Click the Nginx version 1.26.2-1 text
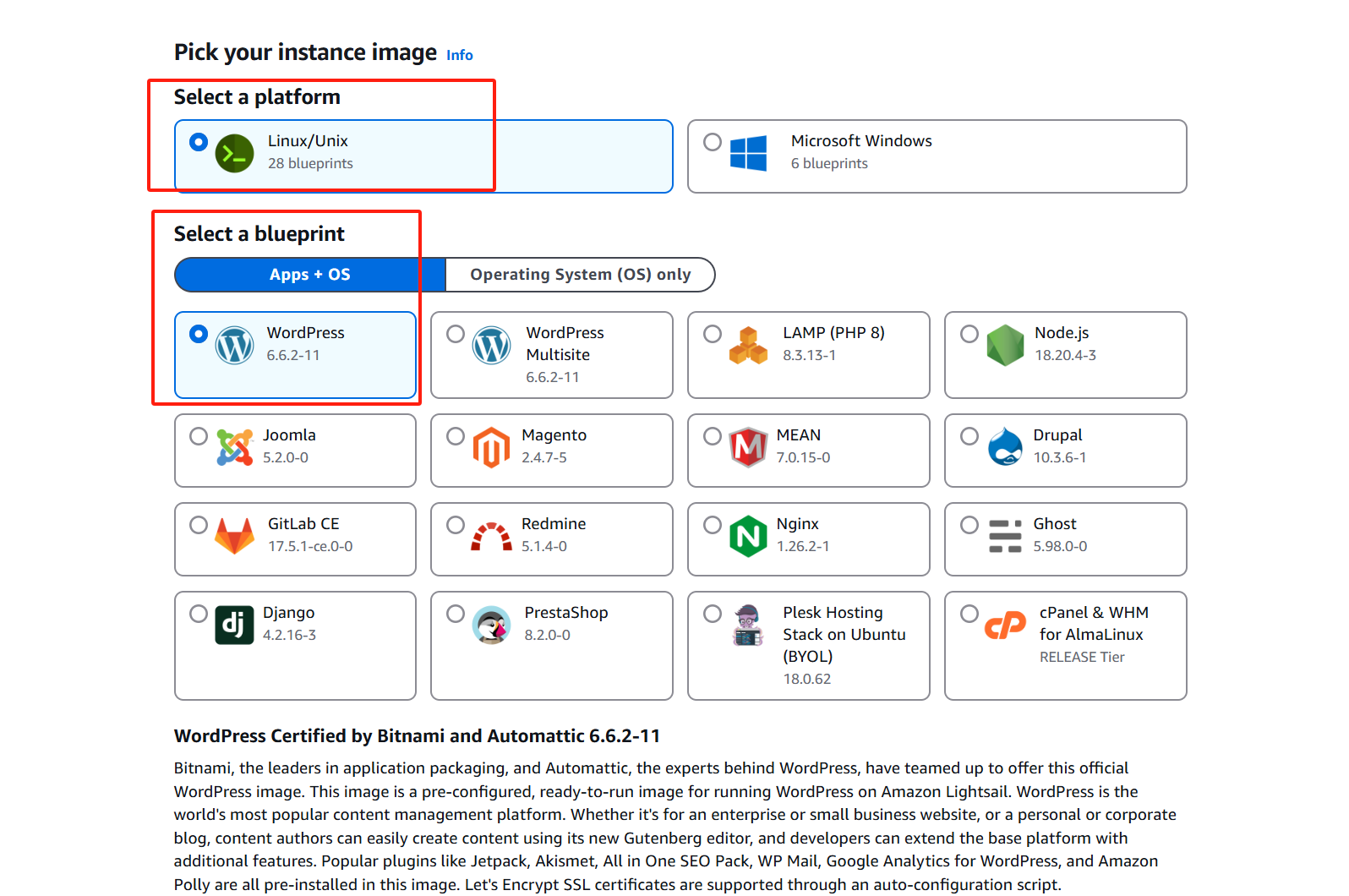This screenshot has width=1349, height=896. coord(803,546)
